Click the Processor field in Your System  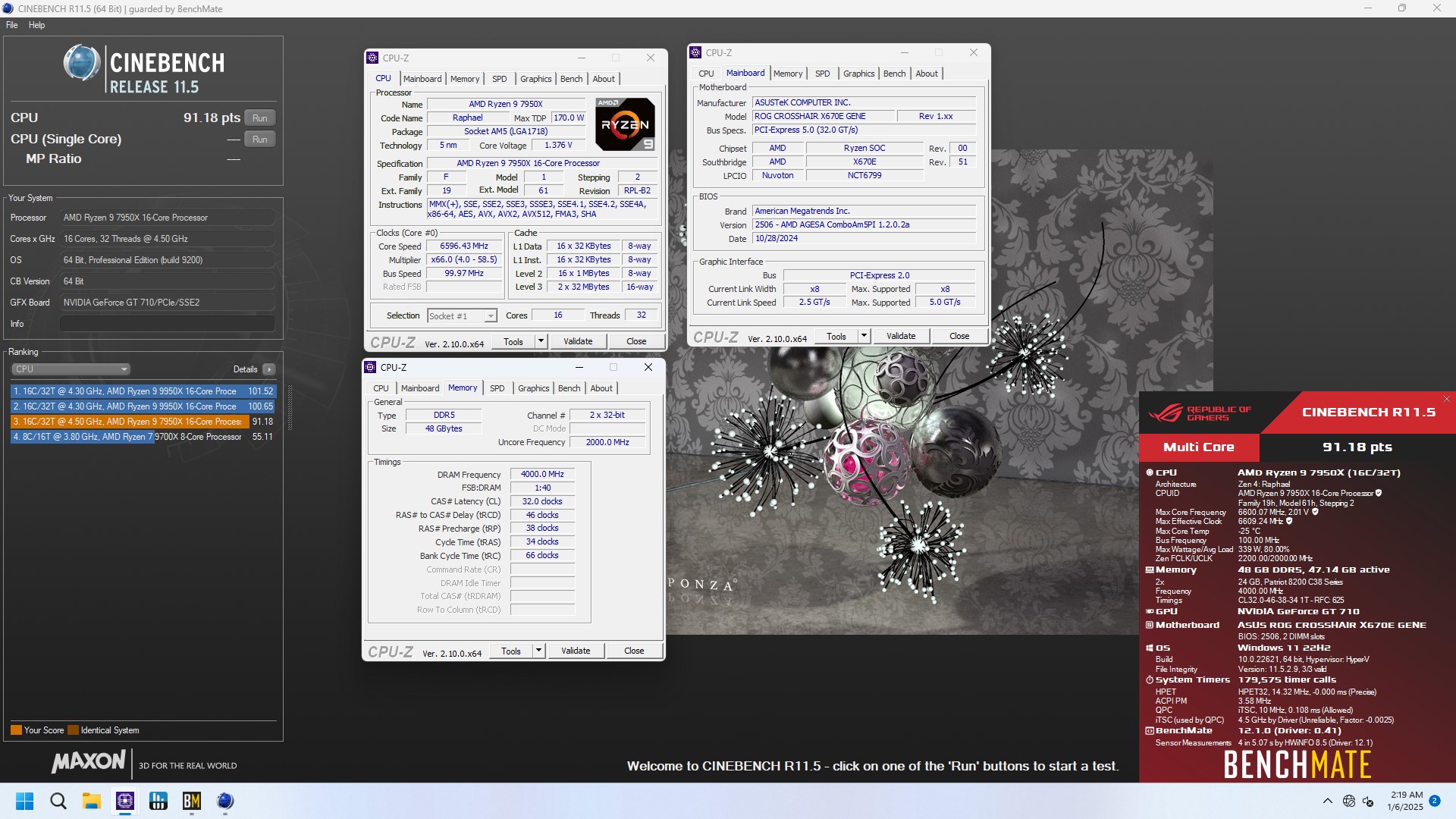click(x=167, y=218)
